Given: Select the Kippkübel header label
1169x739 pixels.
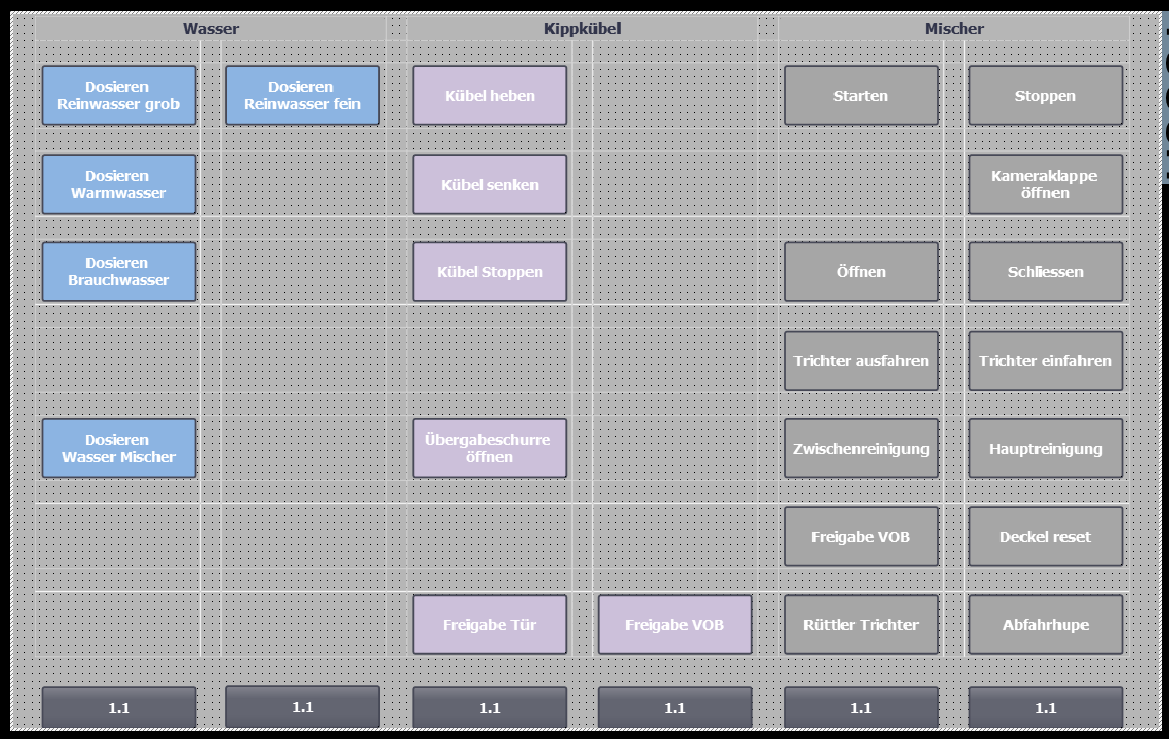Looking at the screenshot, I should [582, 28].
